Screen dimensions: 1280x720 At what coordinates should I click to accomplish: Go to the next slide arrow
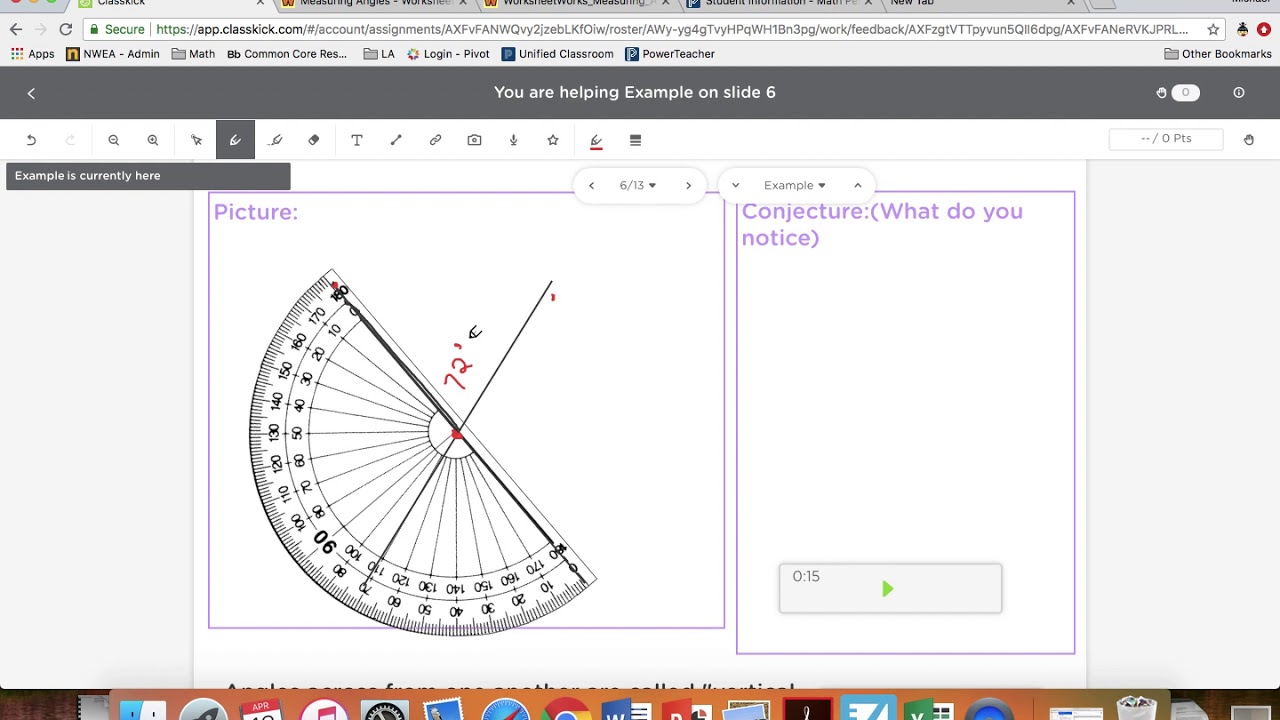click(688, 185)
